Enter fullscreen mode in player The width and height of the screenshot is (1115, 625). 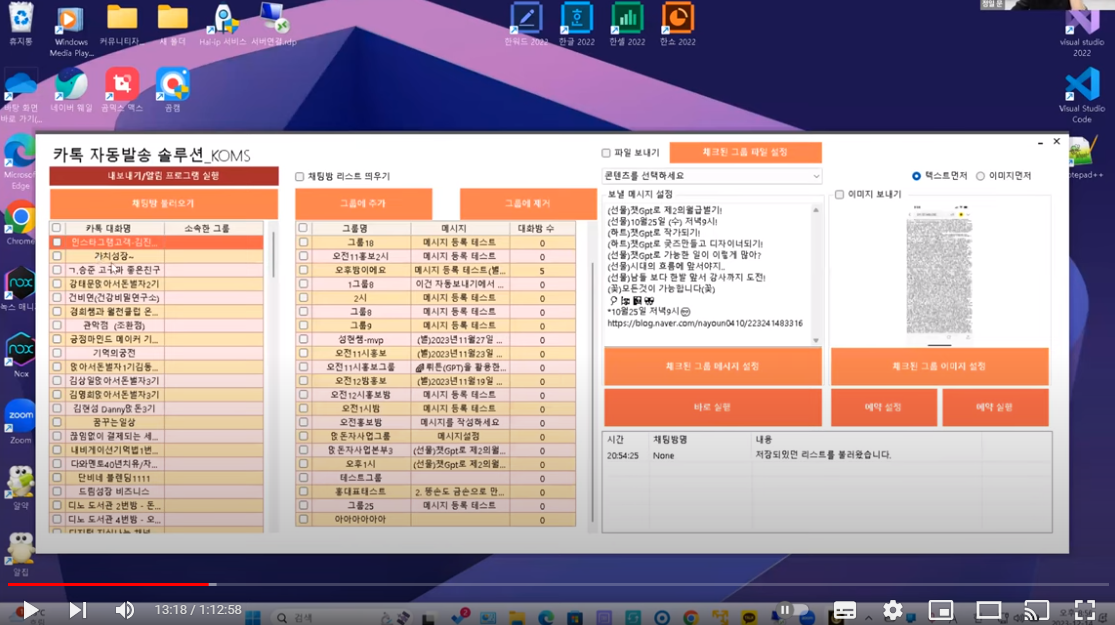(x=1084, y=609)
